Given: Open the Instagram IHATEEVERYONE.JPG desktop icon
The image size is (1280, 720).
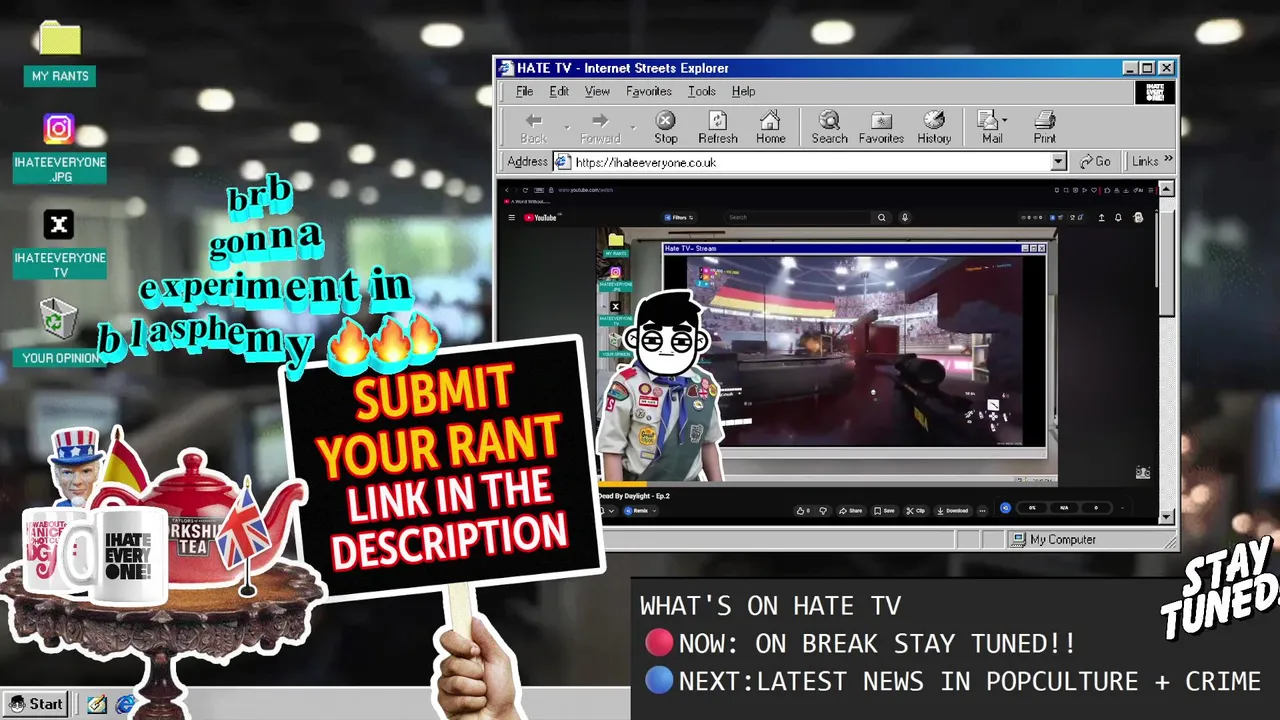Looking at the screenshot, I should (59, 148).
